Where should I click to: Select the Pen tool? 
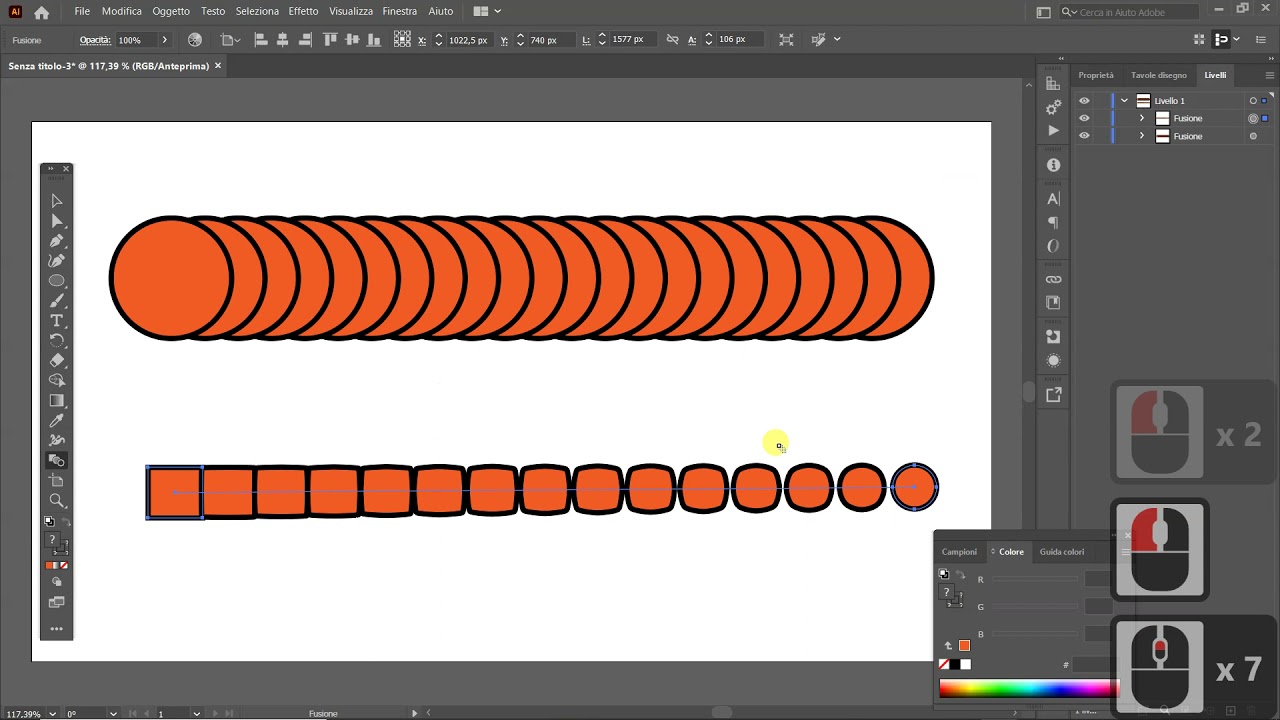(57, 241)
